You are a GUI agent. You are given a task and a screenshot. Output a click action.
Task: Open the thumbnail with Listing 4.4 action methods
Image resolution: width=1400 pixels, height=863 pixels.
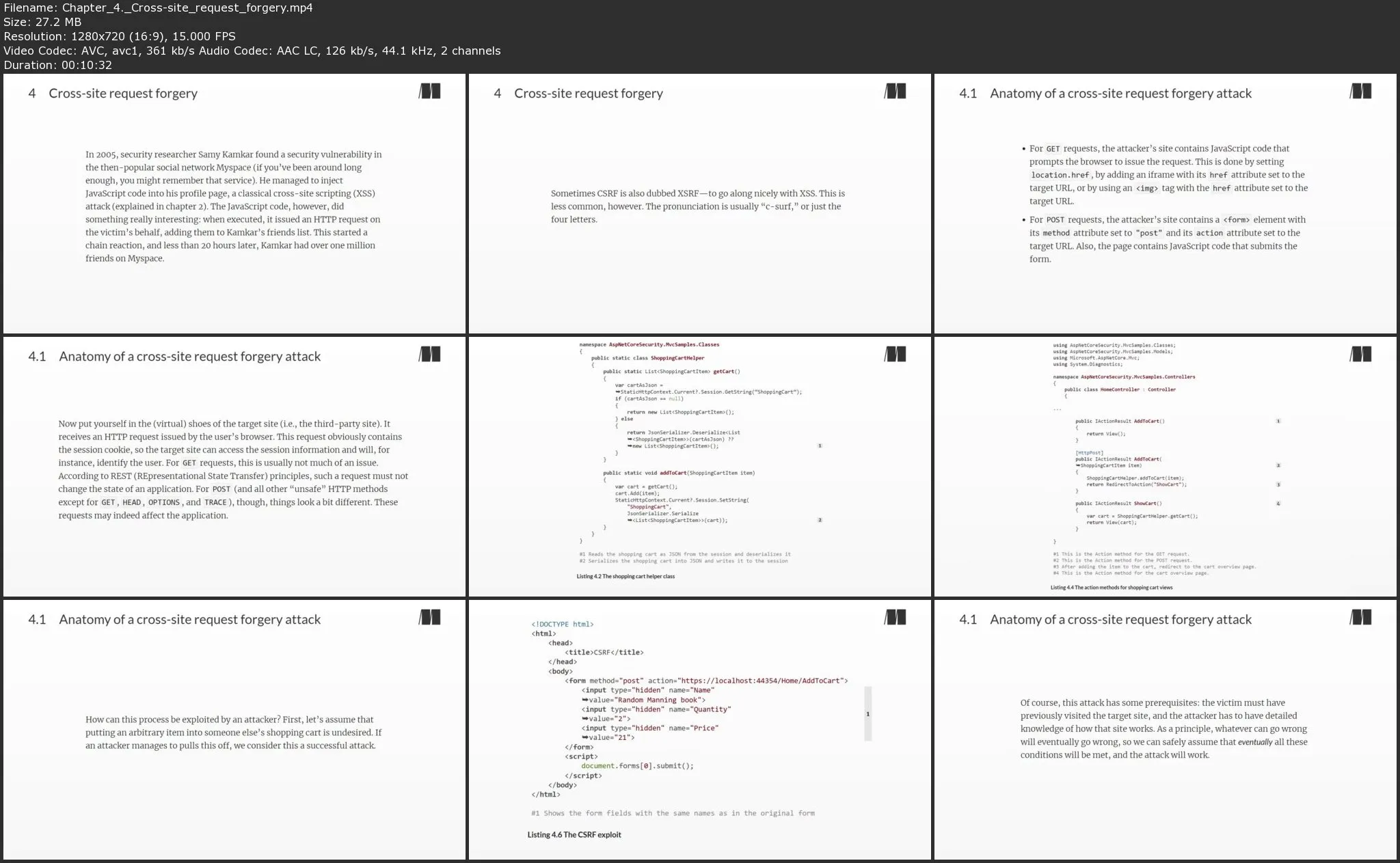point(1166,467)
